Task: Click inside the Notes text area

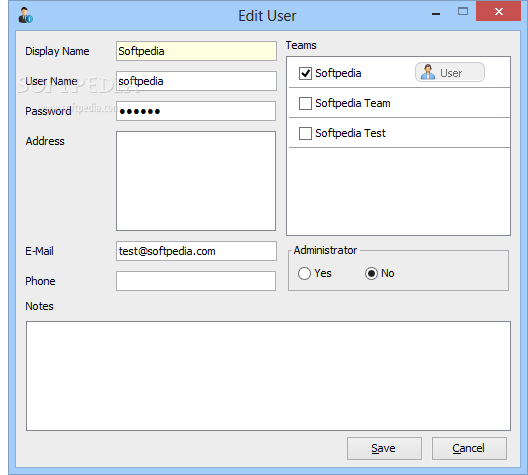Action: point(268,376)
